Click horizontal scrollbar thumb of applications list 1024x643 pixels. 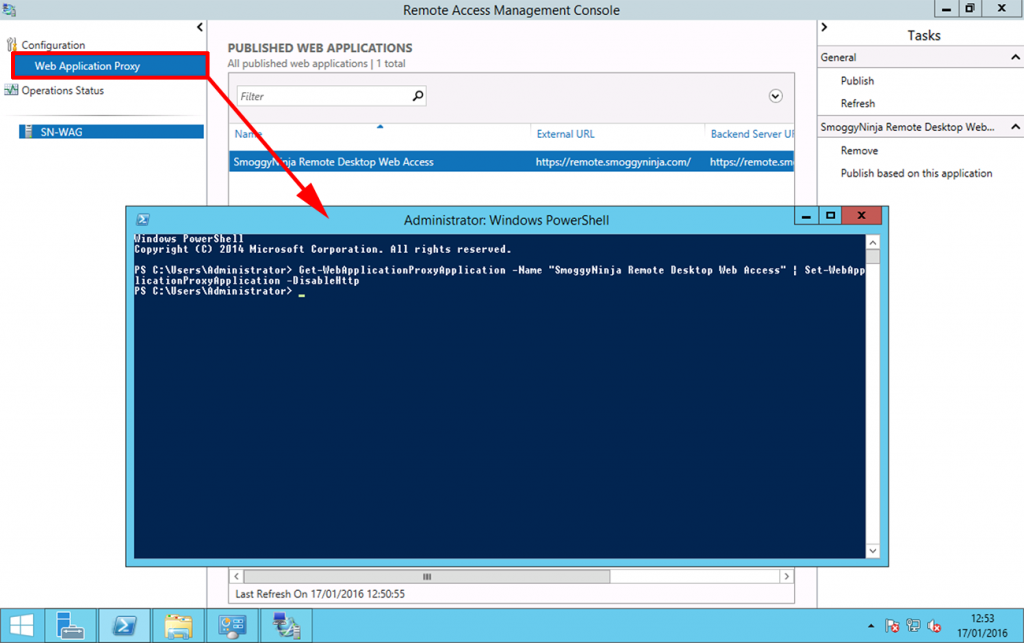pos(426,576)
